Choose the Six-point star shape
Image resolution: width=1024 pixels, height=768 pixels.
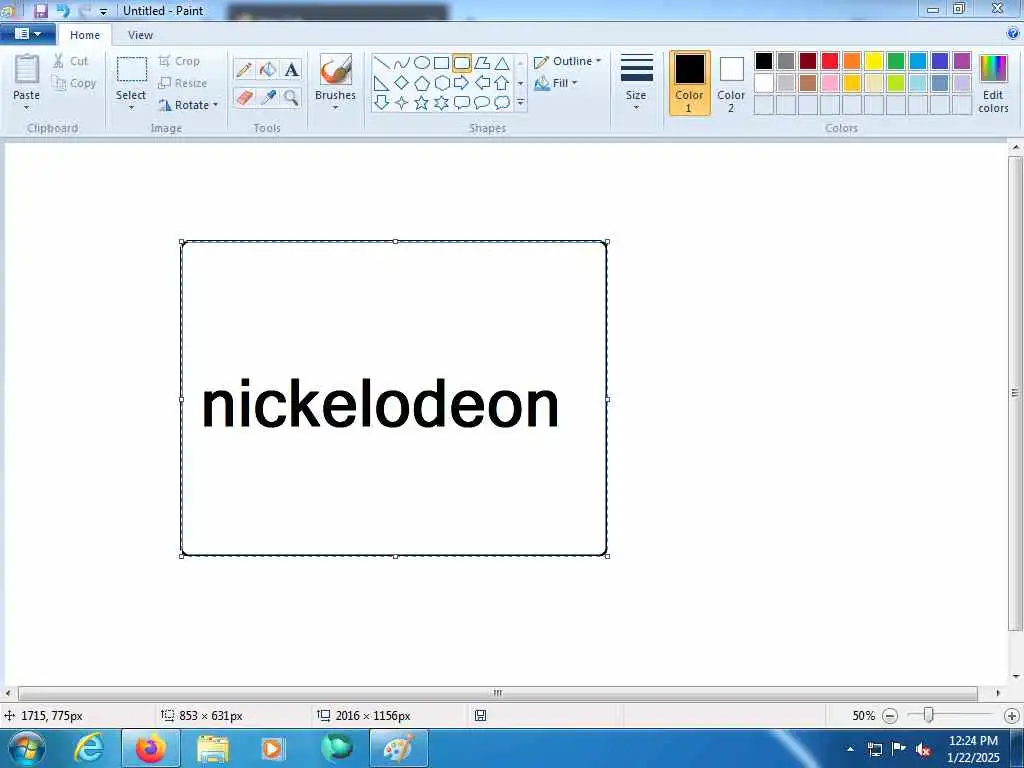(x=441, y=103)
